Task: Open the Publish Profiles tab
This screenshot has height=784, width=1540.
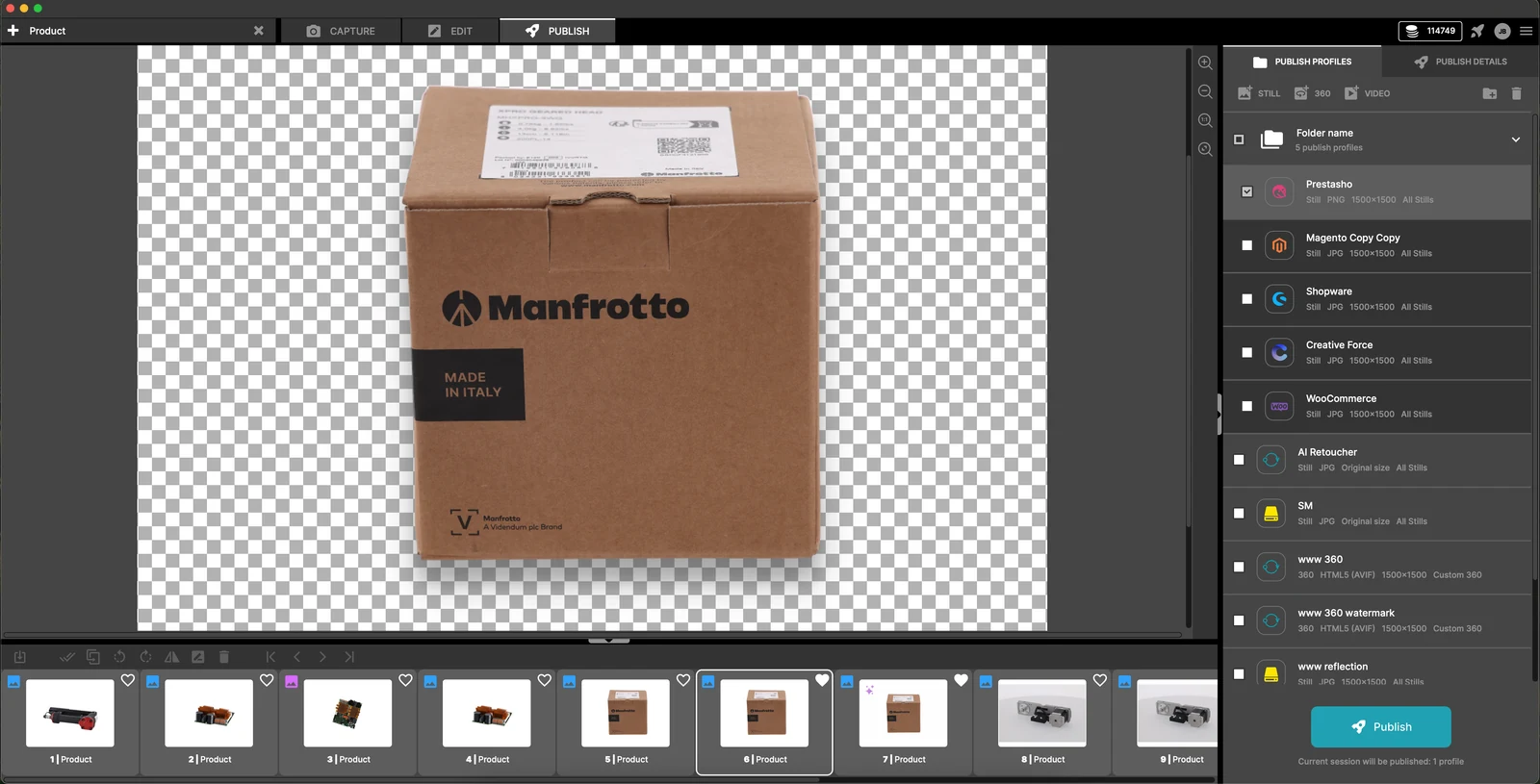Action: pos(1302,62)
